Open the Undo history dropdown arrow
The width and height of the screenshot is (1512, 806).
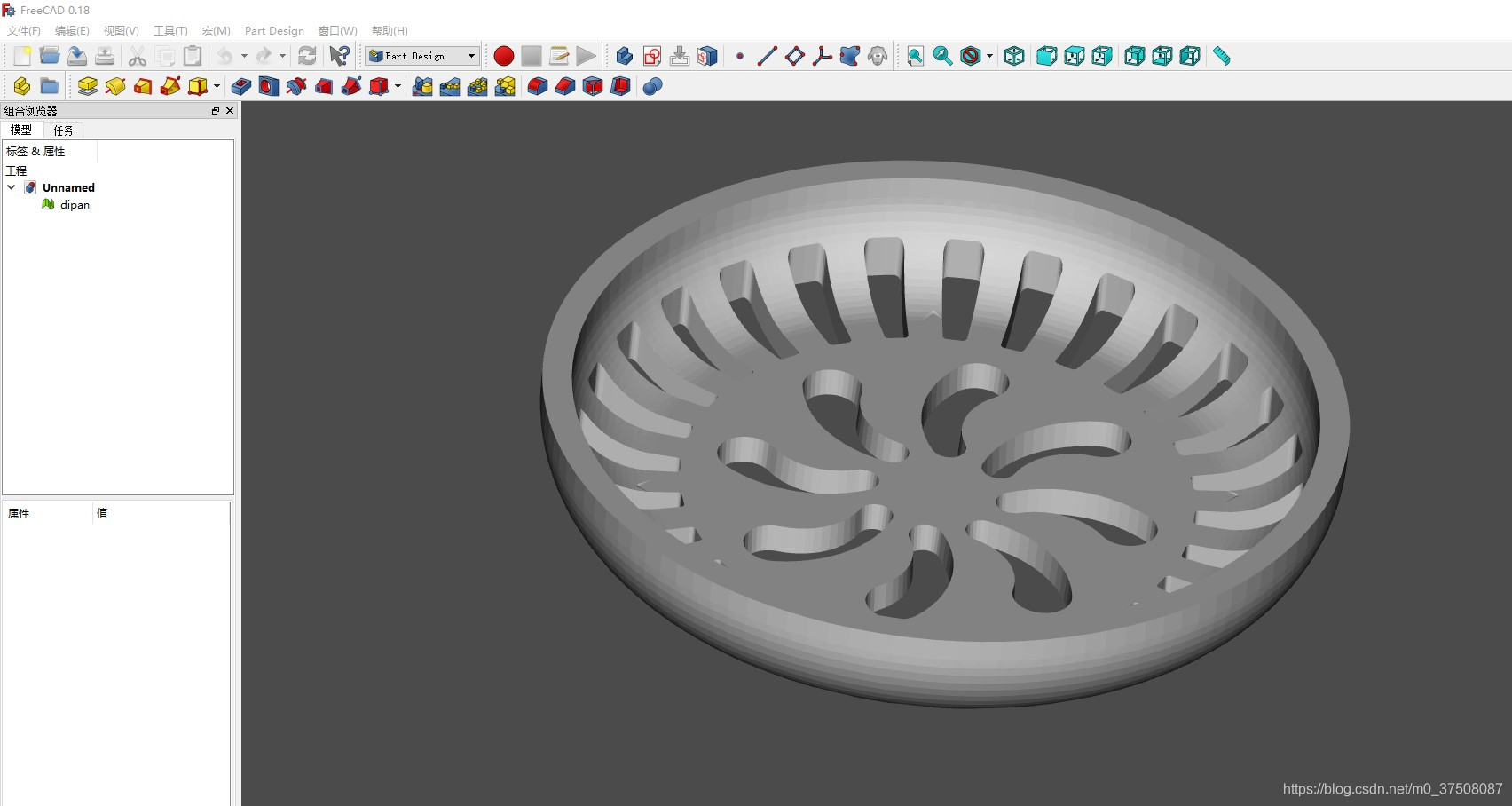click(244, 56)
